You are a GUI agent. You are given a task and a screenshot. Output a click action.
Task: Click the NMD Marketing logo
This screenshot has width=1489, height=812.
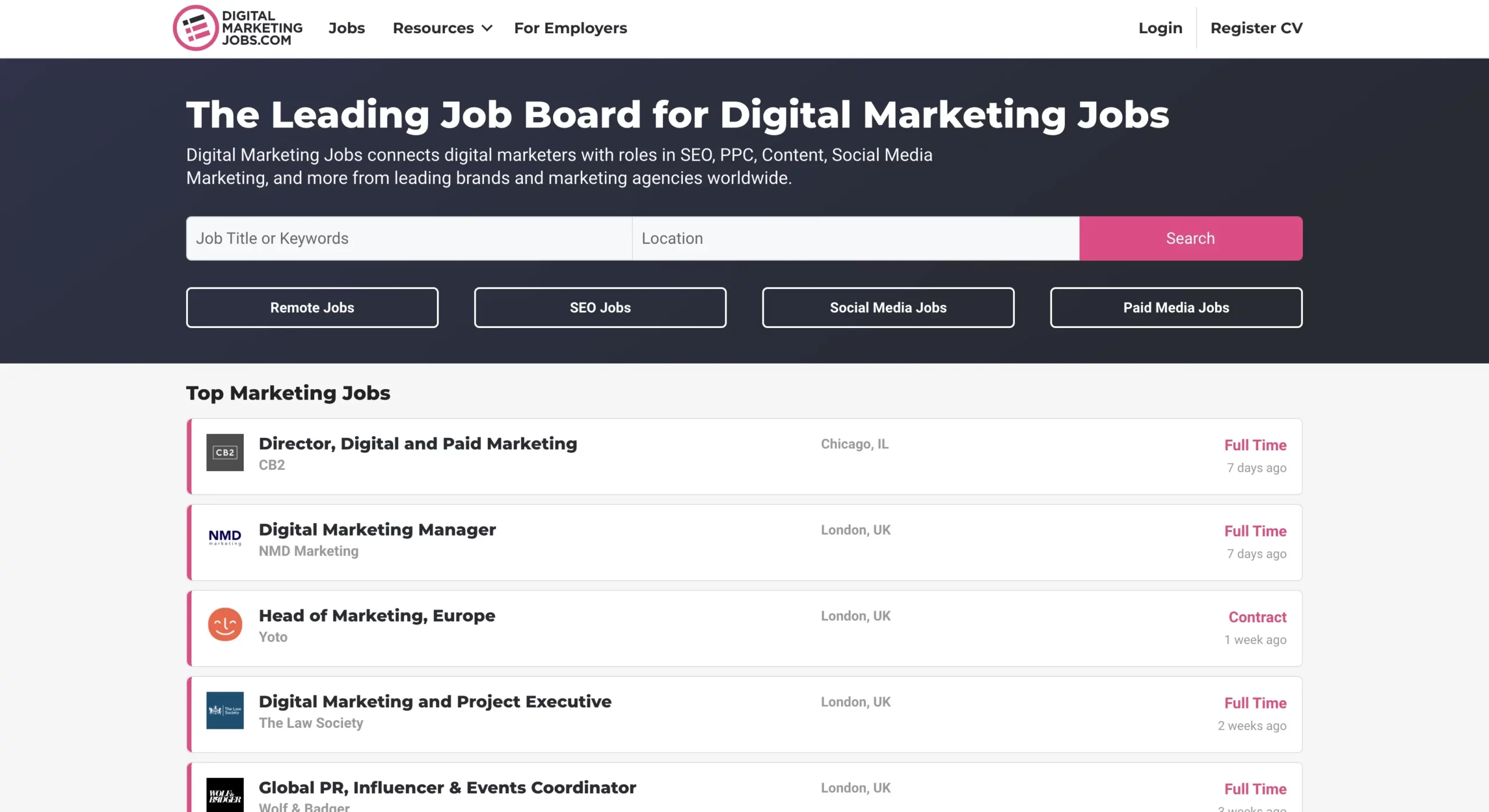(225, 539)
